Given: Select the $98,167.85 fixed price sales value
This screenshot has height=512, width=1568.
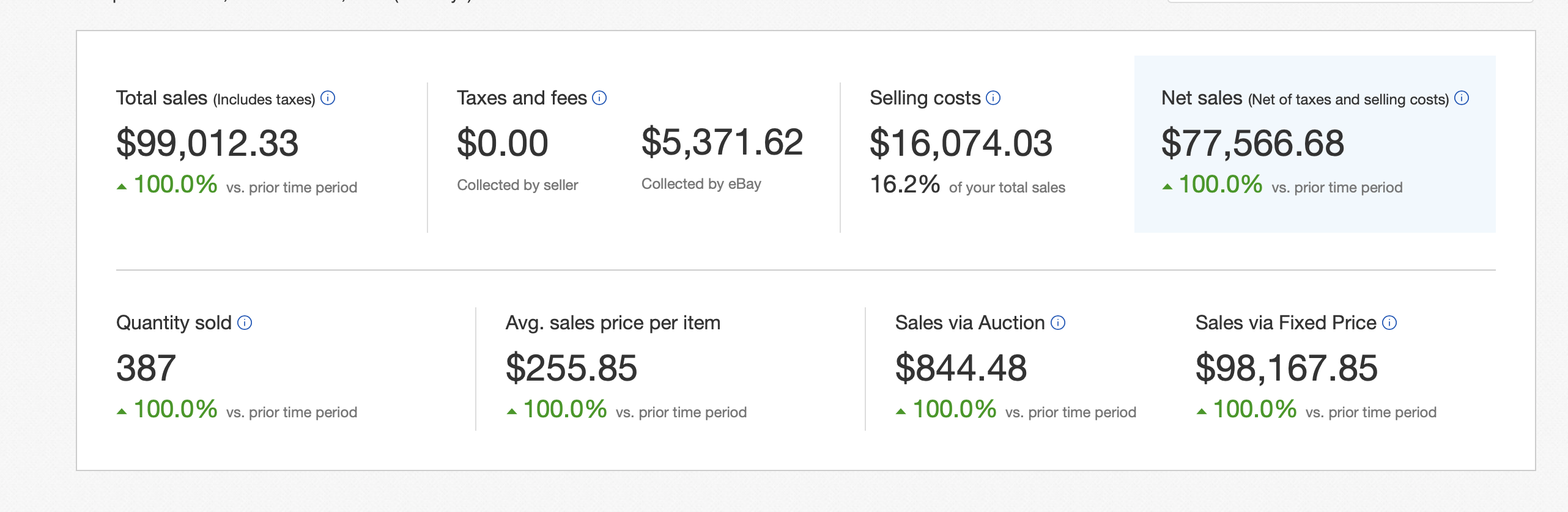Looking at the screenshot, I should (1287, 368).
